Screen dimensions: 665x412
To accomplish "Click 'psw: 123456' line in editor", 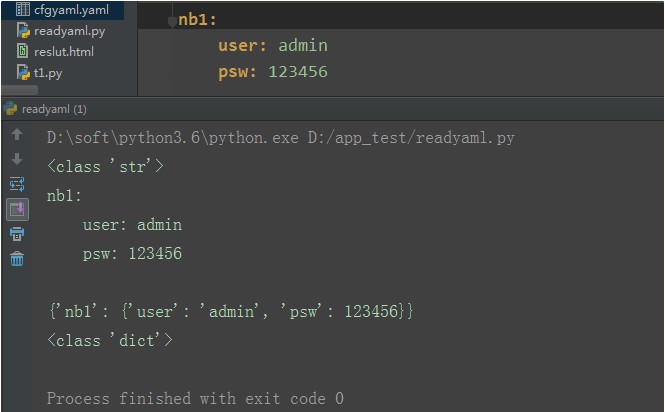I will 273,72.
